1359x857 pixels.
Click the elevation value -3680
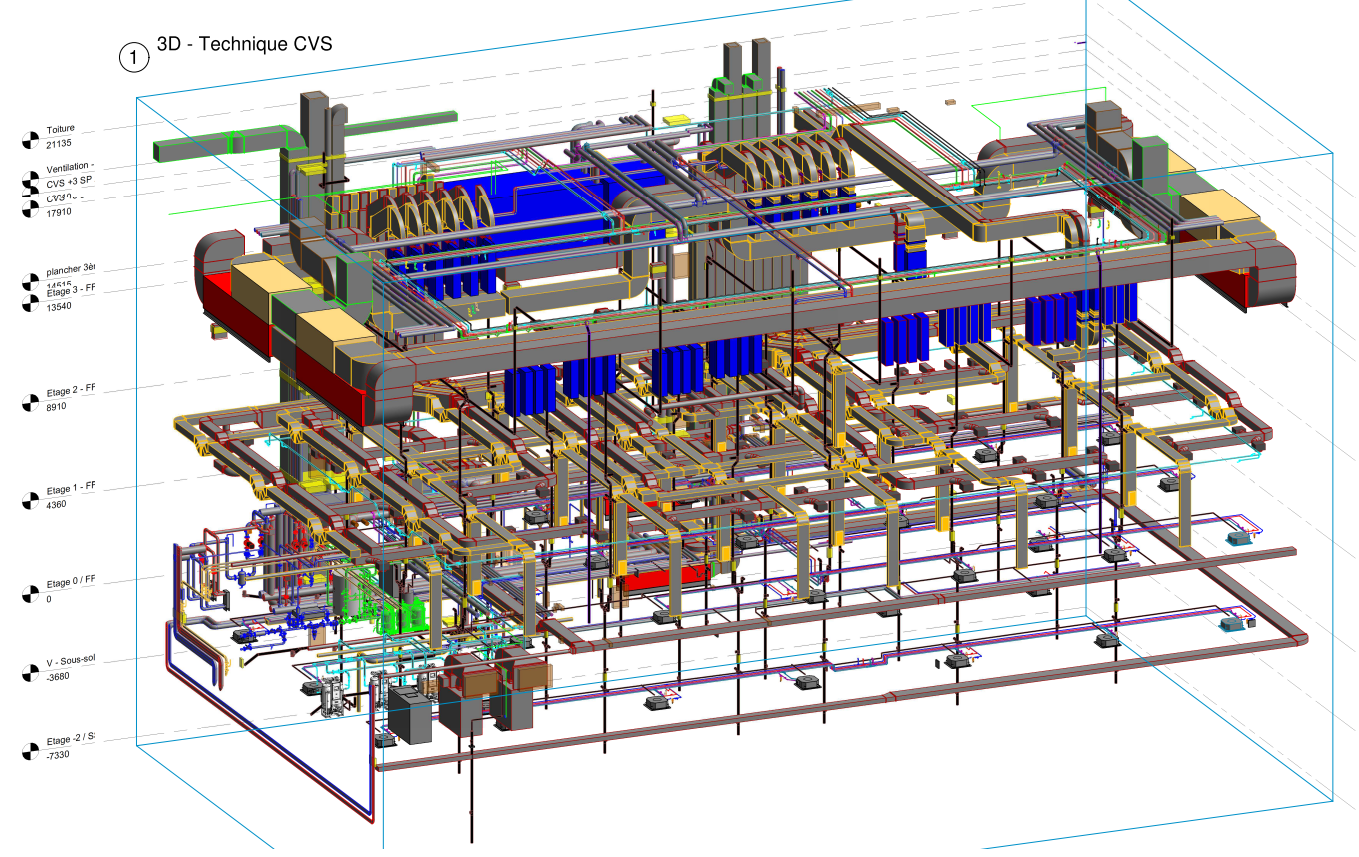coord(59,677)
